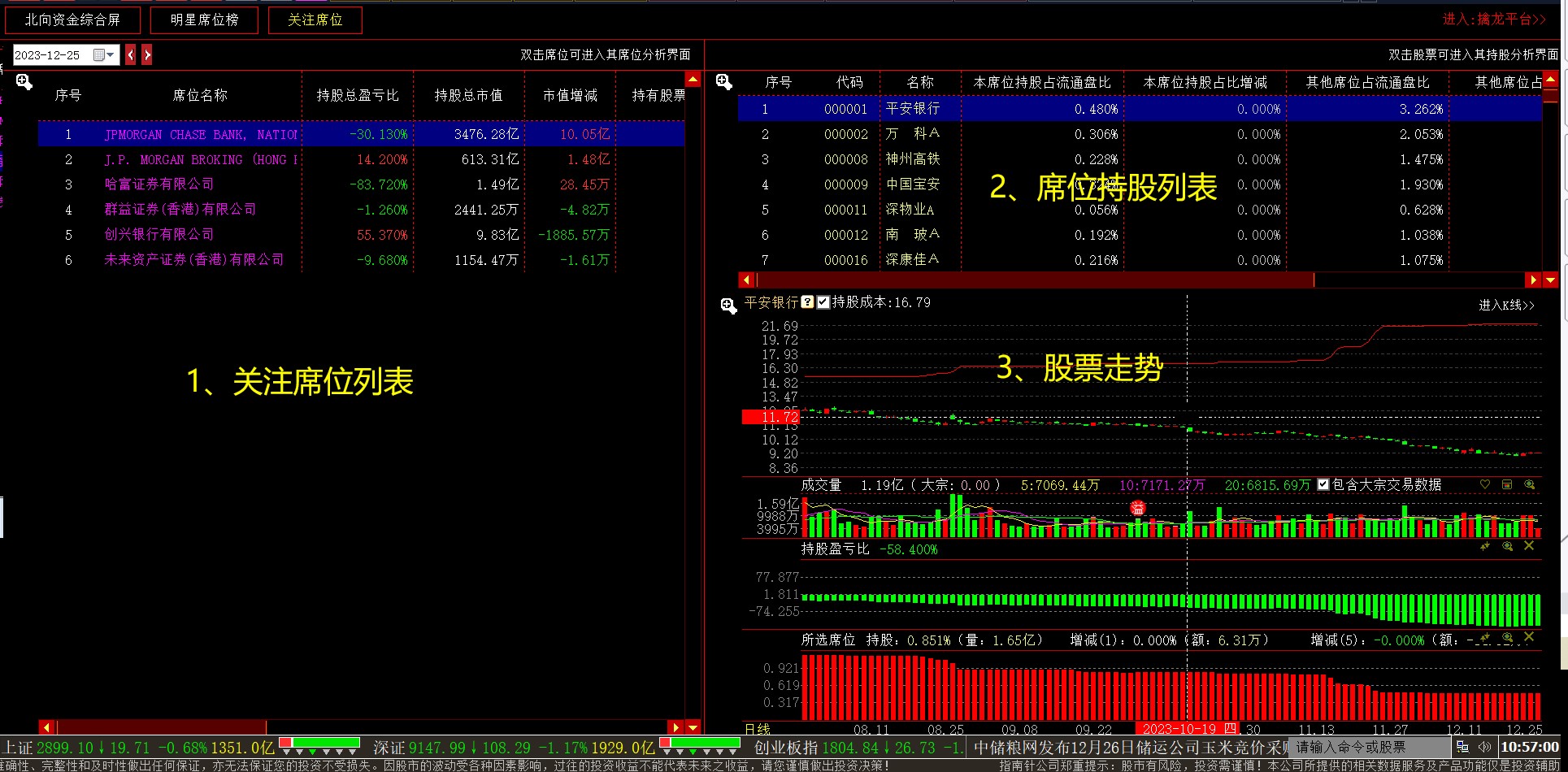Click the network connection icon in status bar
The width and height of the screenshot is (1568, 772).
[1463, 747]
